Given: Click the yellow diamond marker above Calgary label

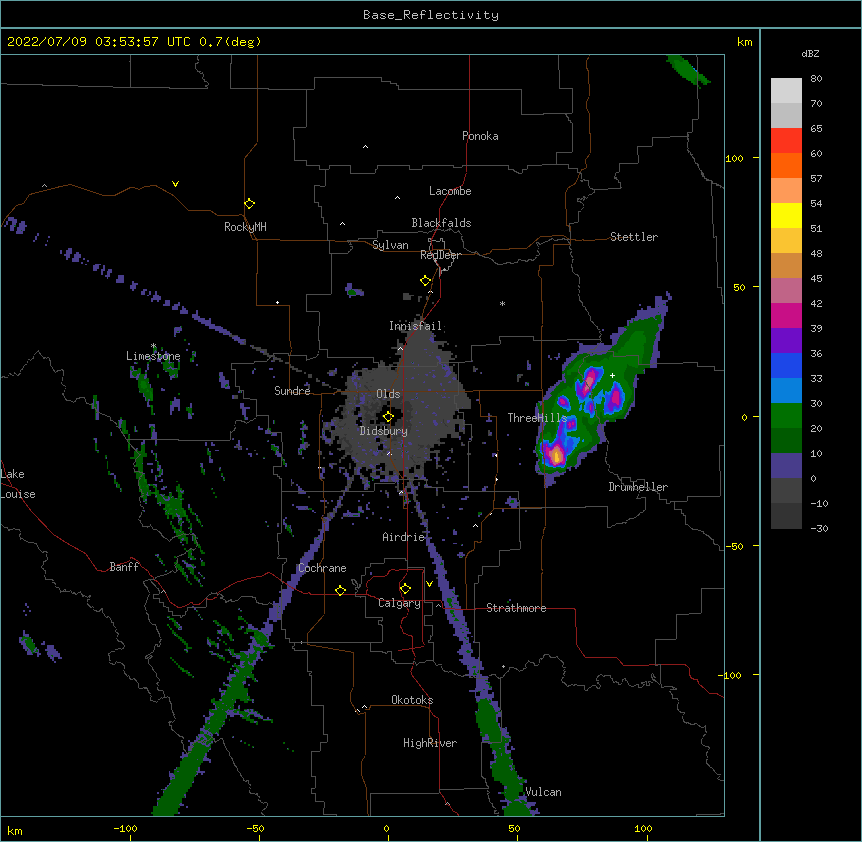Looking at the screenshot, I should pyautogui.click(x=405, y=589).
